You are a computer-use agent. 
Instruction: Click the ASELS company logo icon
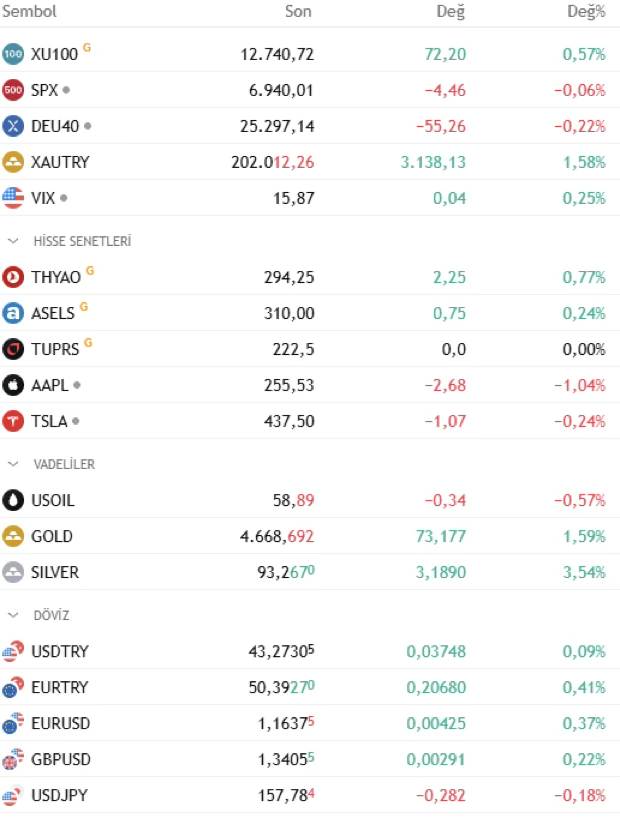[x=13, y=313]
